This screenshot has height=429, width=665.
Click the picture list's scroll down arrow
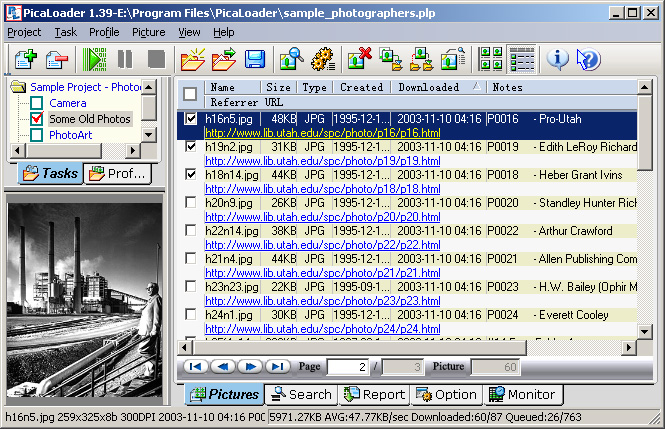(x=645, y=332)
